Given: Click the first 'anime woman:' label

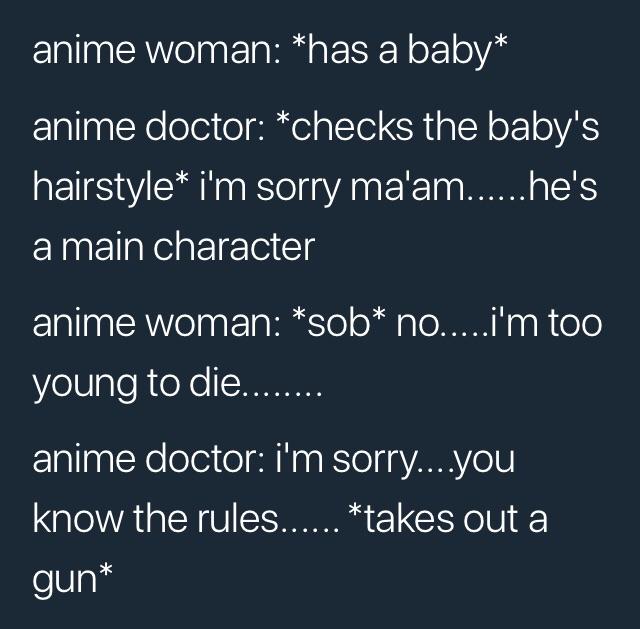Looking at the screenshot, I should [157, 50].
